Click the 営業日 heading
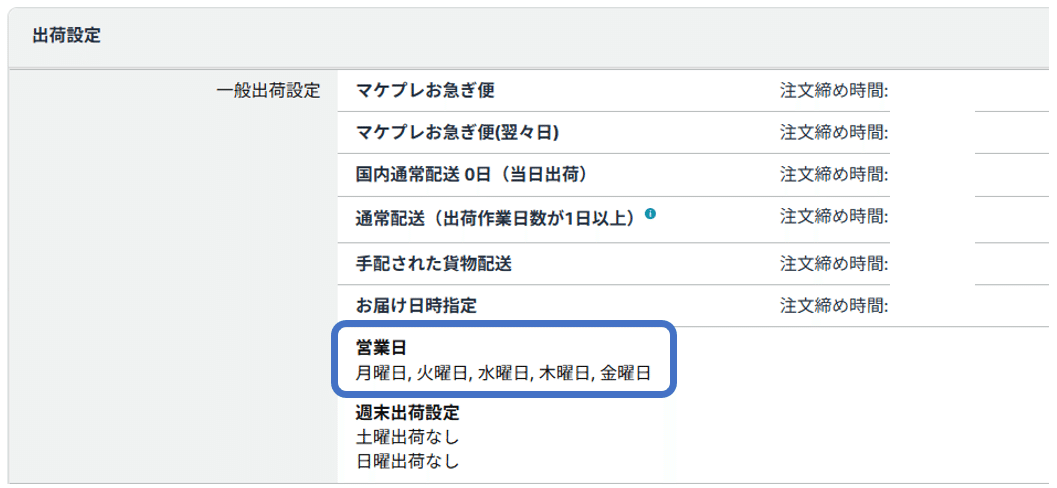The height and width of the screenshot is (488, 1057). click(381, 348)
